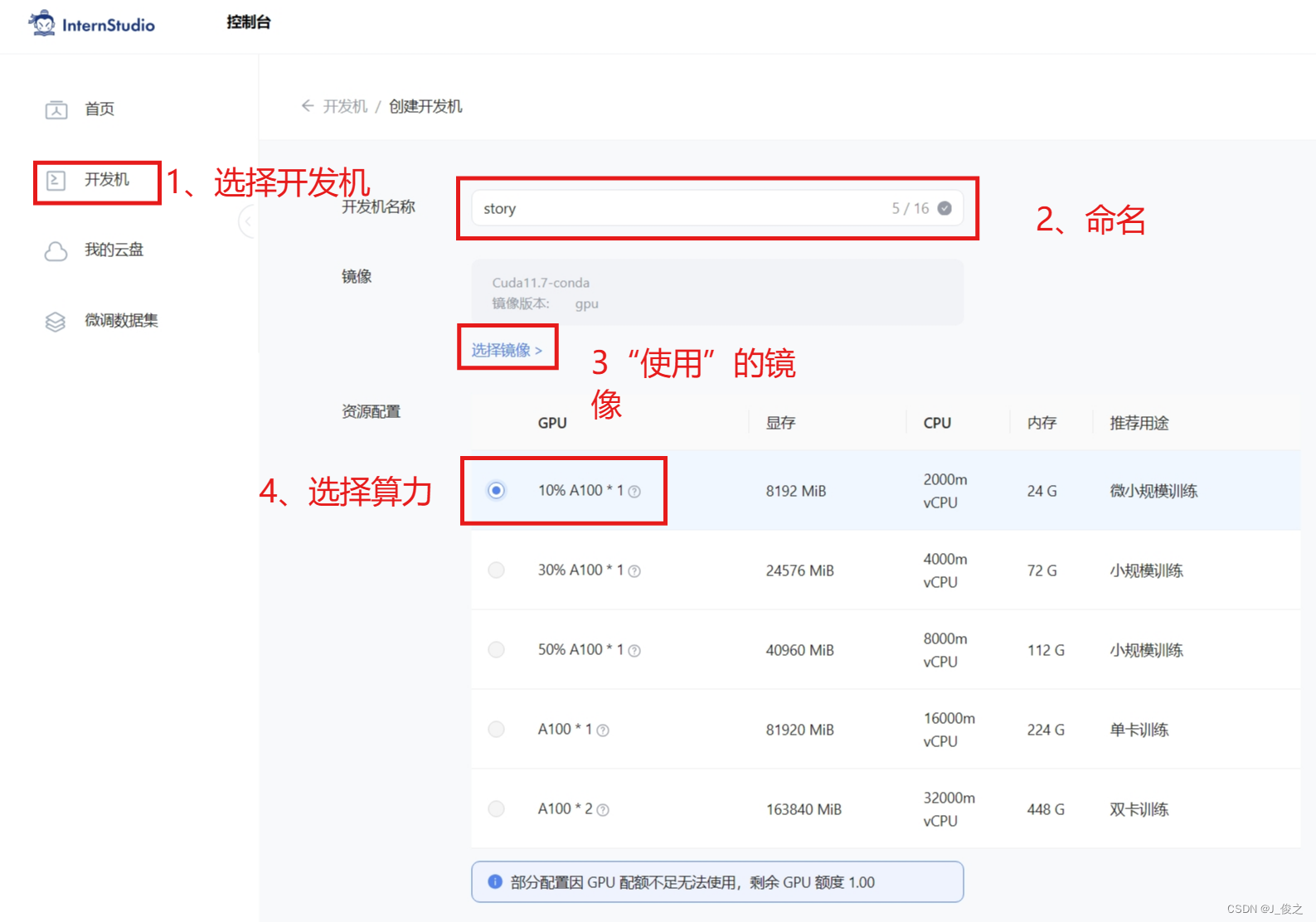The width and height of the screenshot is (1316, 922).
Task: Focus the 开发机名称 input containing story
Action: coord(717,208)
